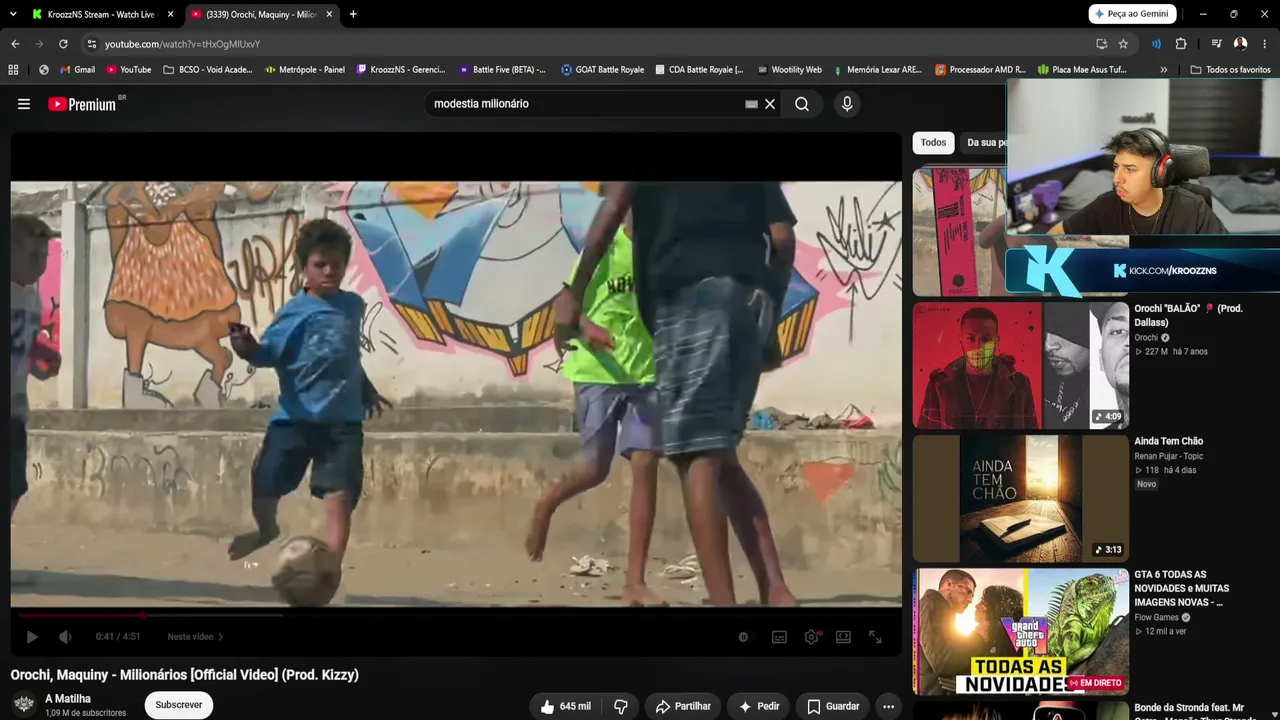The image size is (1280, 720).
Task: Open more actions ellipsis menu
Action: pos(888,706)
